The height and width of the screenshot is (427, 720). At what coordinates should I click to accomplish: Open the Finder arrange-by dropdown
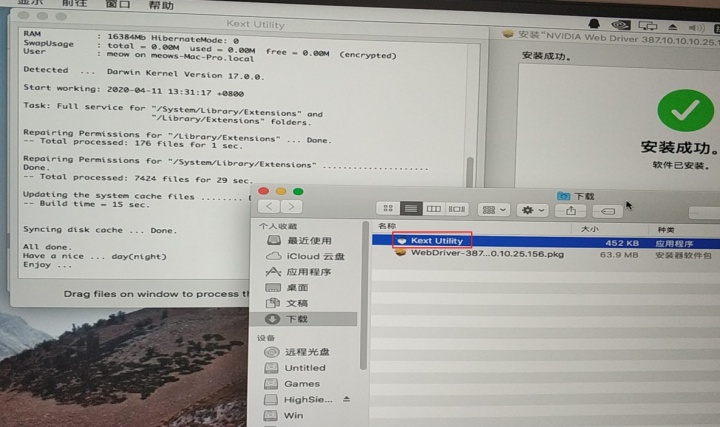(x=494, y=210)
